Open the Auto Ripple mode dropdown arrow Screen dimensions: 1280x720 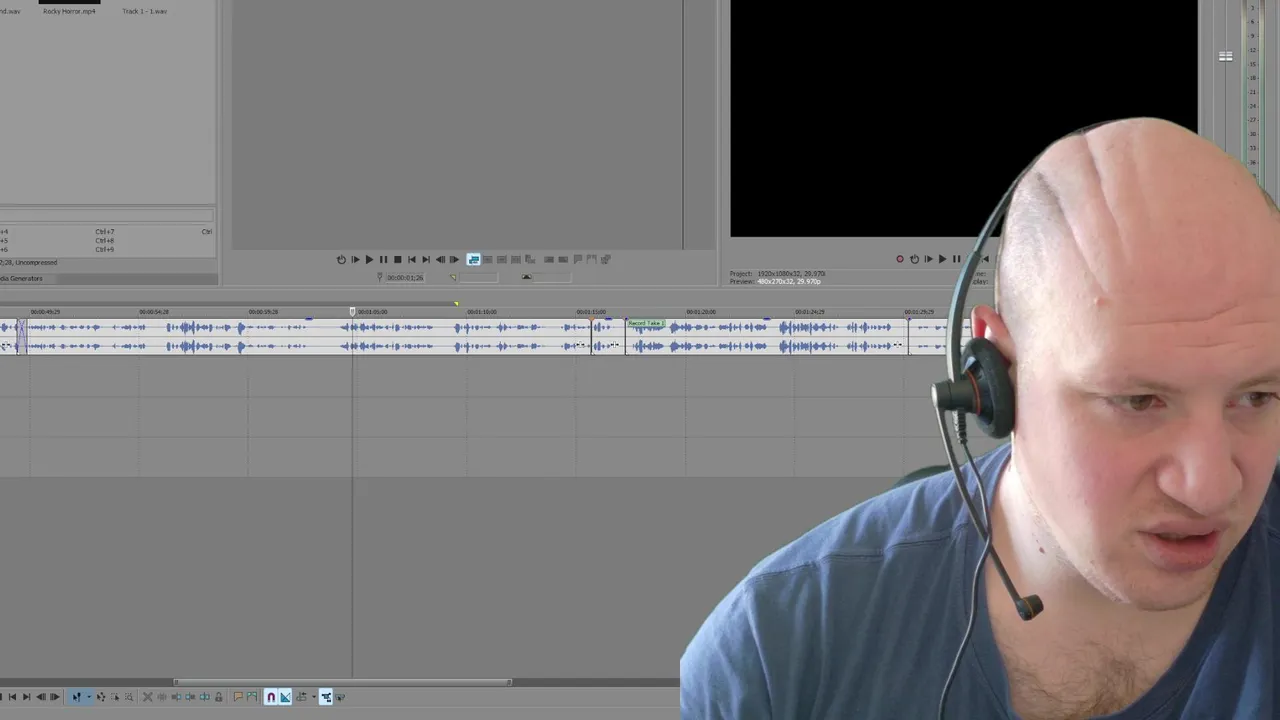314,697
